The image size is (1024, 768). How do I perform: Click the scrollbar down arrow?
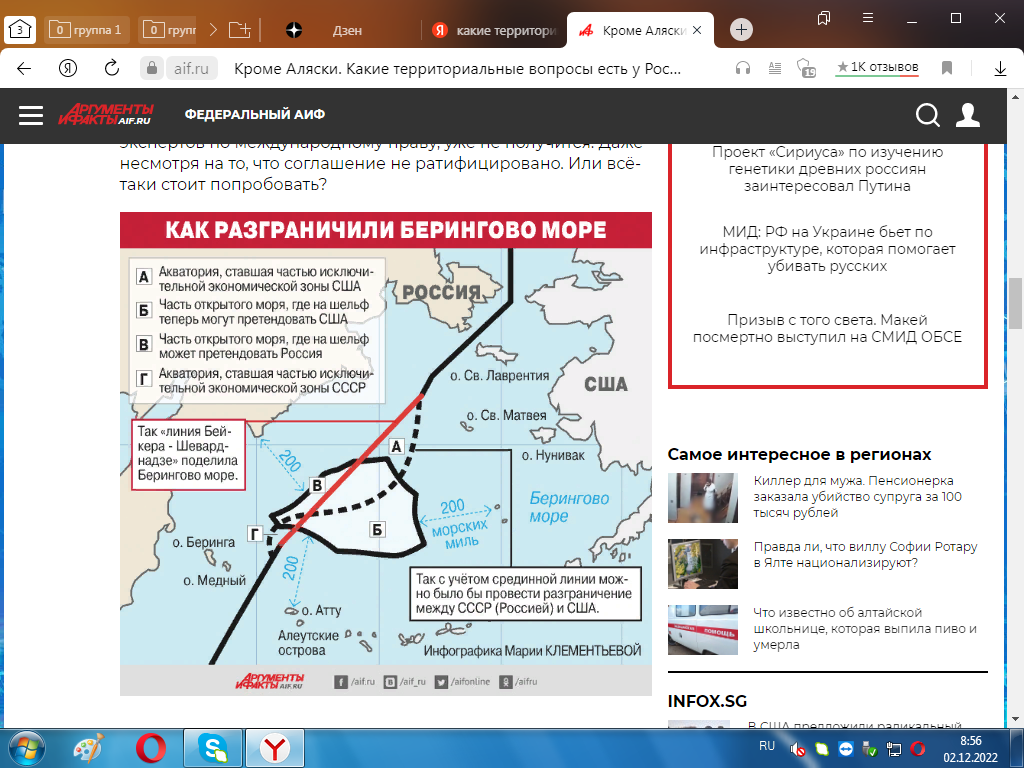pyautogui.click(x=1015, y=719)
